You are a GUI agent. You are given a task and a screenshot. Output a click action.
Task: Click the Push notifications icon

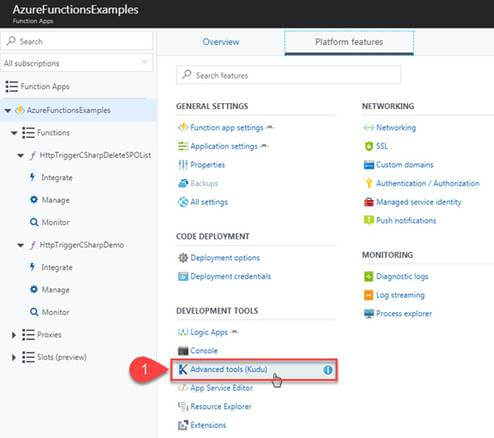(369, 220)
